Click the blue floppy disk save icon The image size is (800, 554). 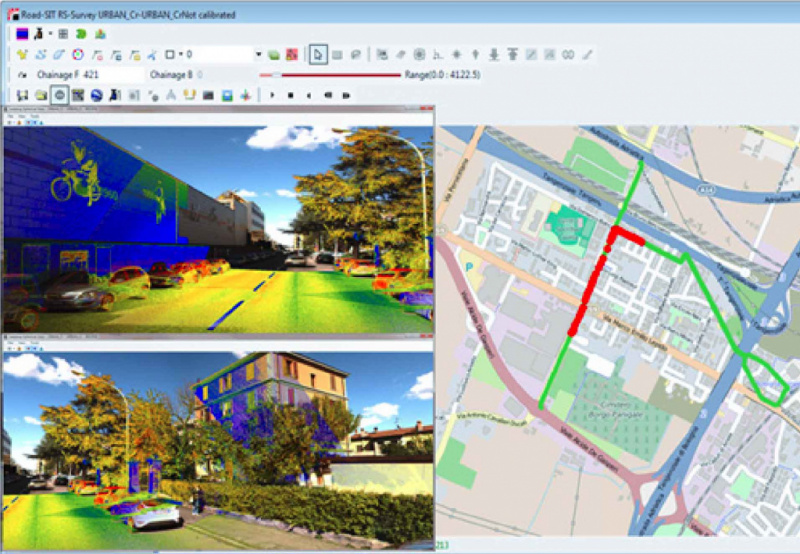tap(227, 95)
